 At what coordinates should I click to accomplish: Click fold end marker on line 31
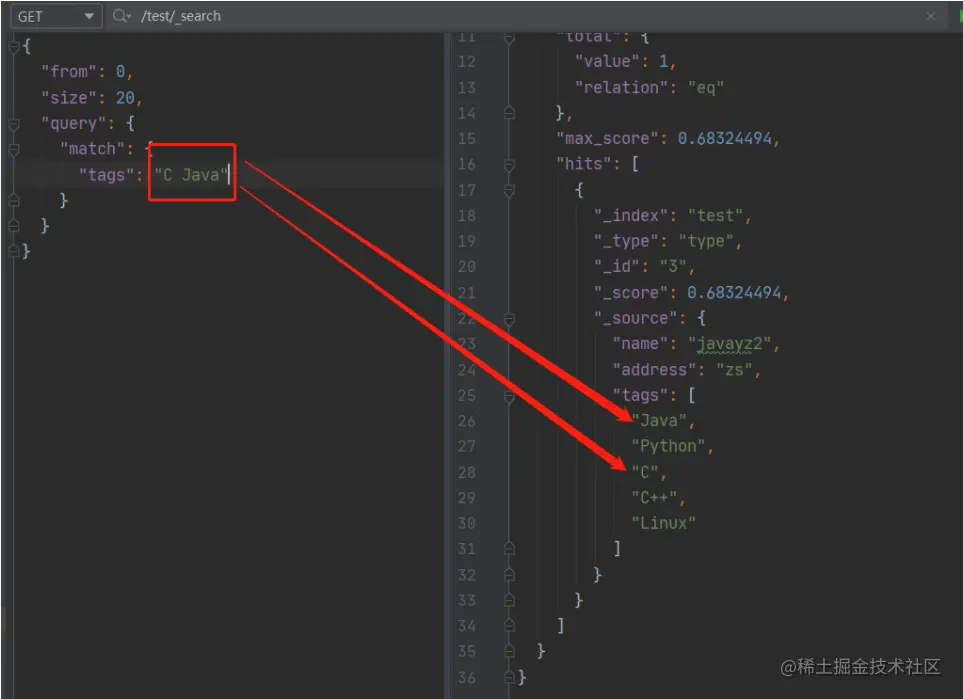(509, 549)
